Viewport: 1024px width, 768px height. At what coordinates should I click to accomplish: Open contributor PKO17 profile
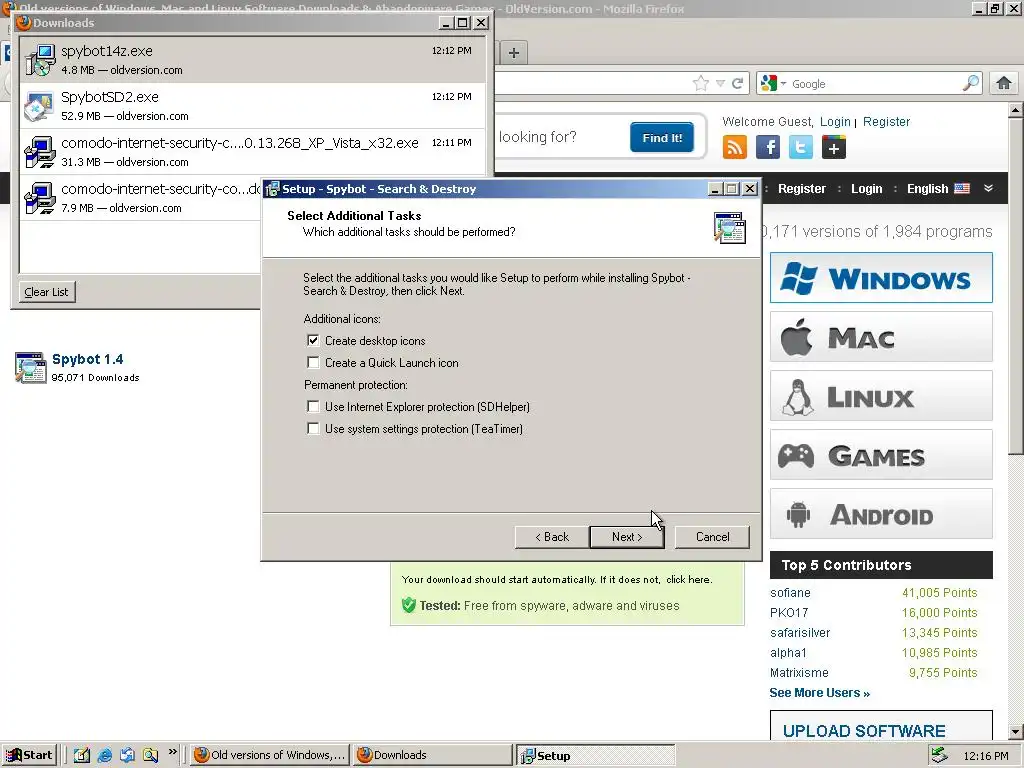click(x=789, y=613)
